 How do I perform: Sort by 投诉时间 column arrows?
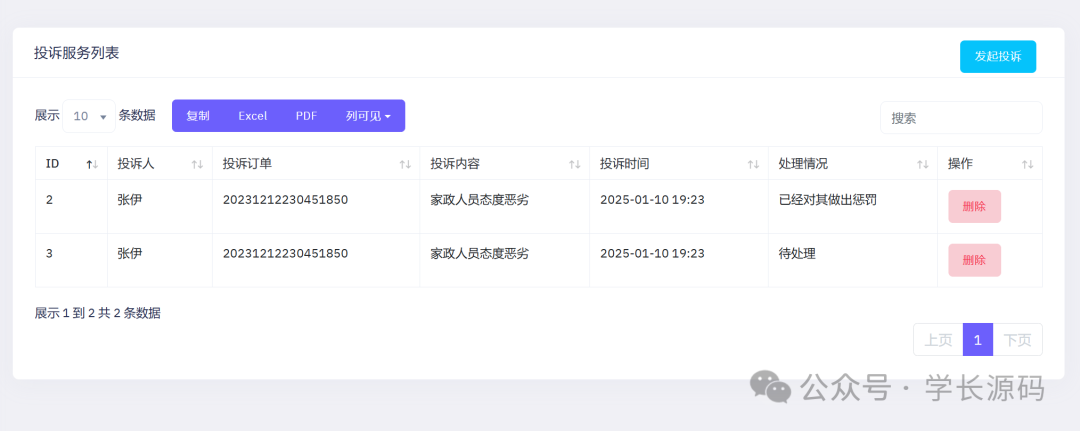(x=754, y=164)
